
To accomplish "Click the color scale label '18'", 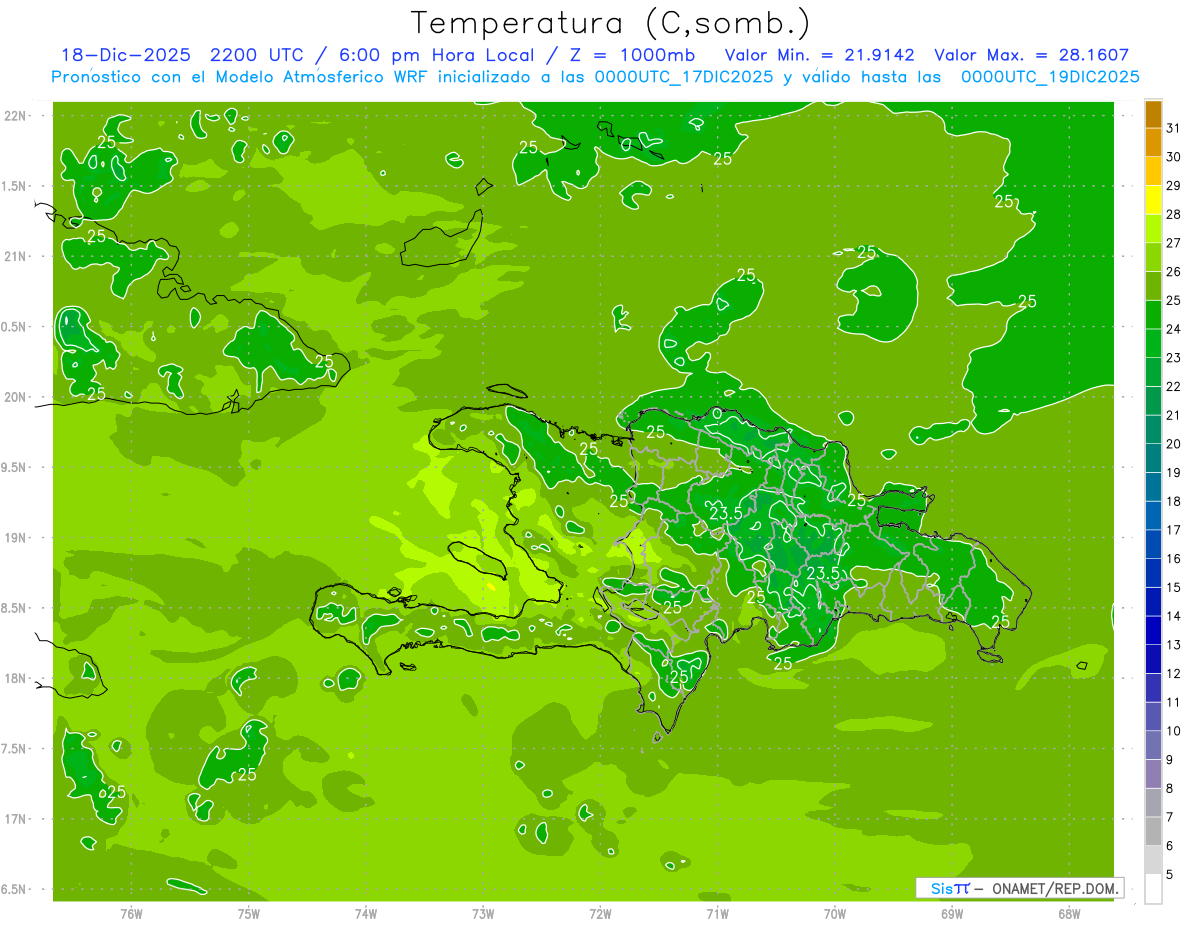I will click(x=1173, y=501).
